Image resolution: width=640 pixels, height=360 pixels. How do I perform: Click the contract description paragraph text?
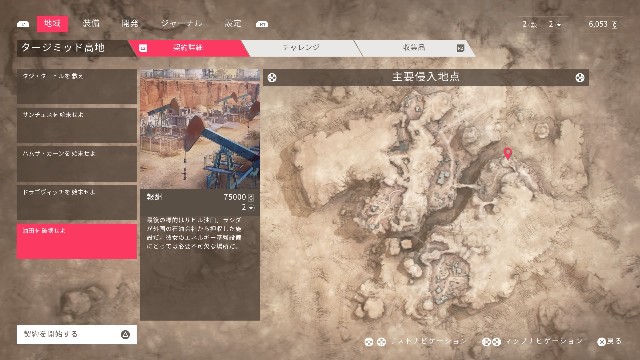coord(194,233)
